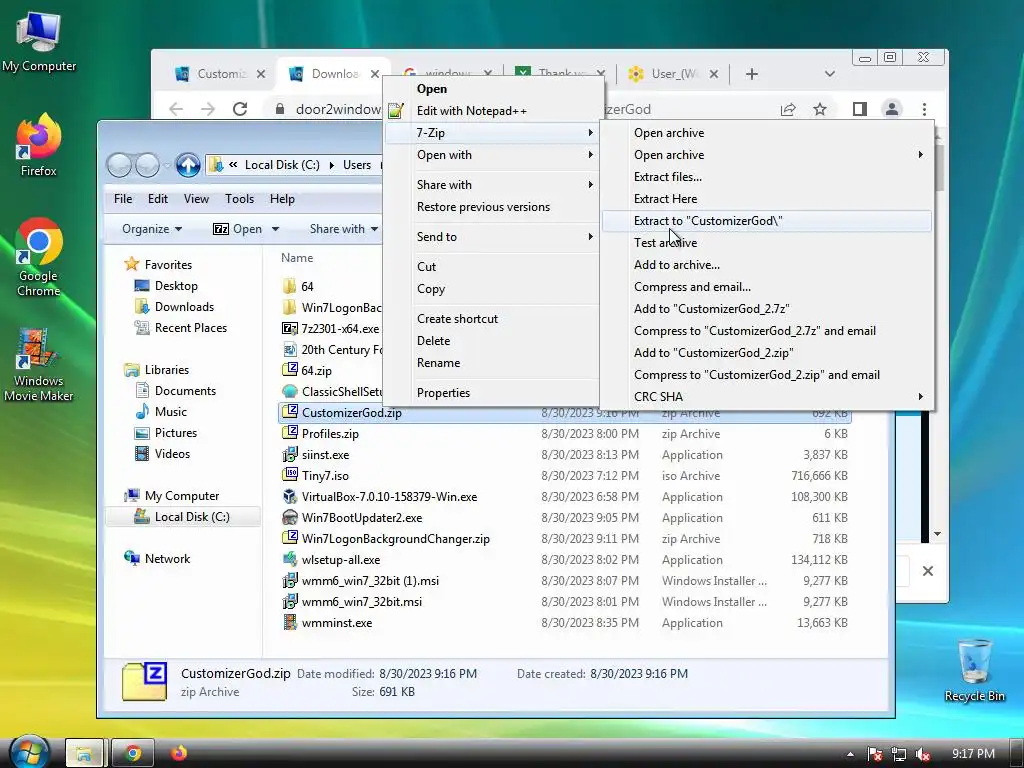
Task: Show hidden tray icons arrow
Action: (850, 754)
